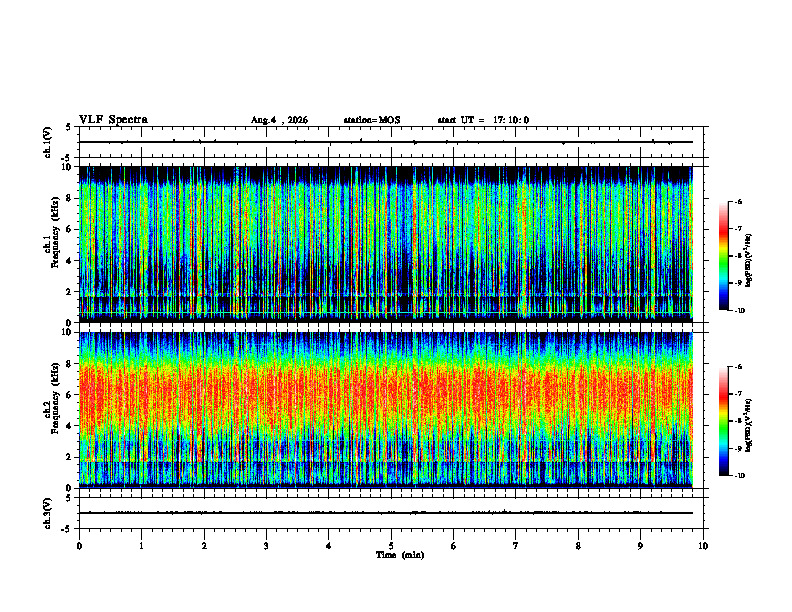Viewport: 792px width, 612px height.
Task: Click the "Time (min)" x-axis label
Action: (x=400, y=555)
